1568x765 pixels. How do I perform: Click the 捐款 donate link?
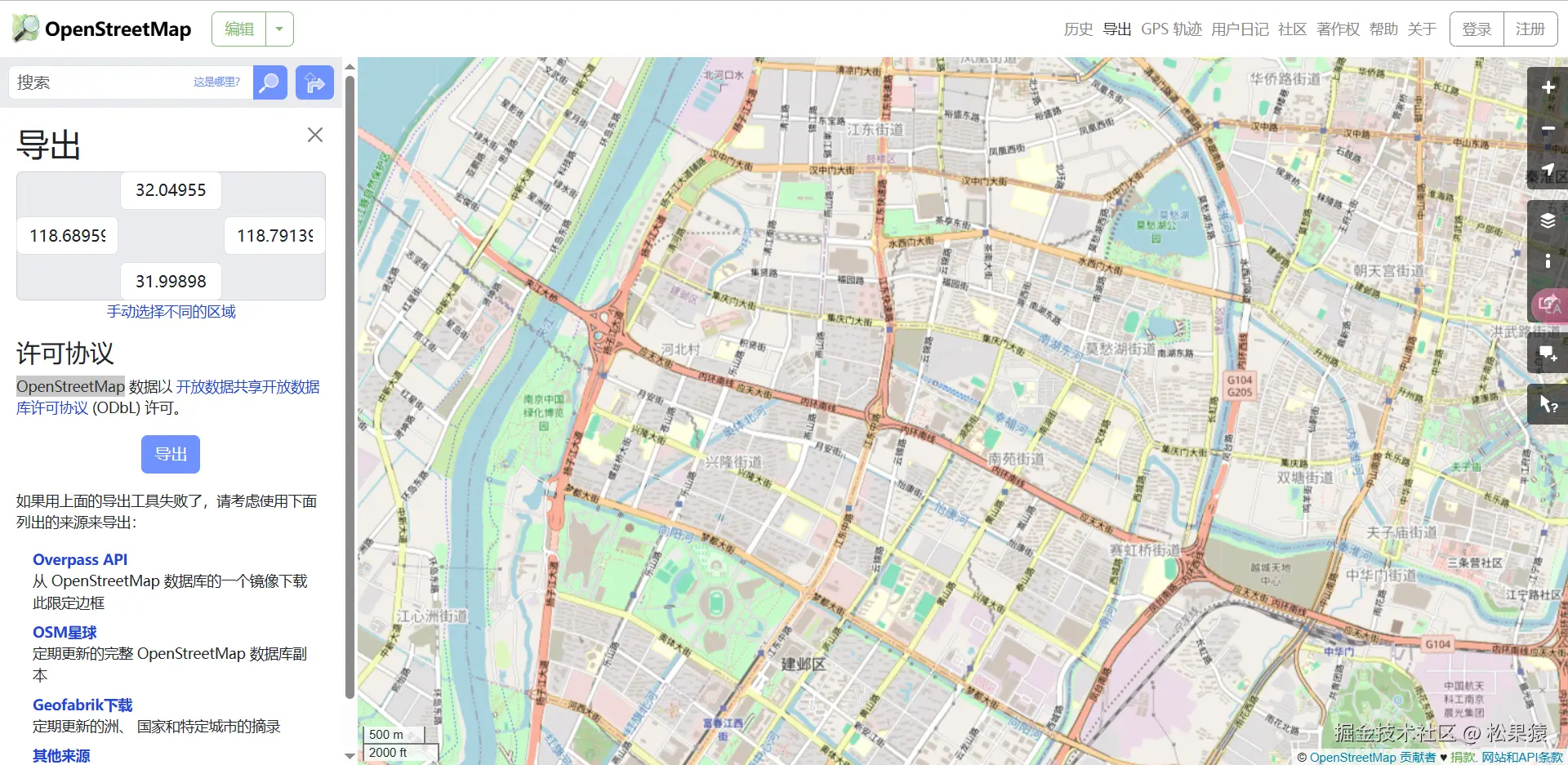pos(1463,757)
